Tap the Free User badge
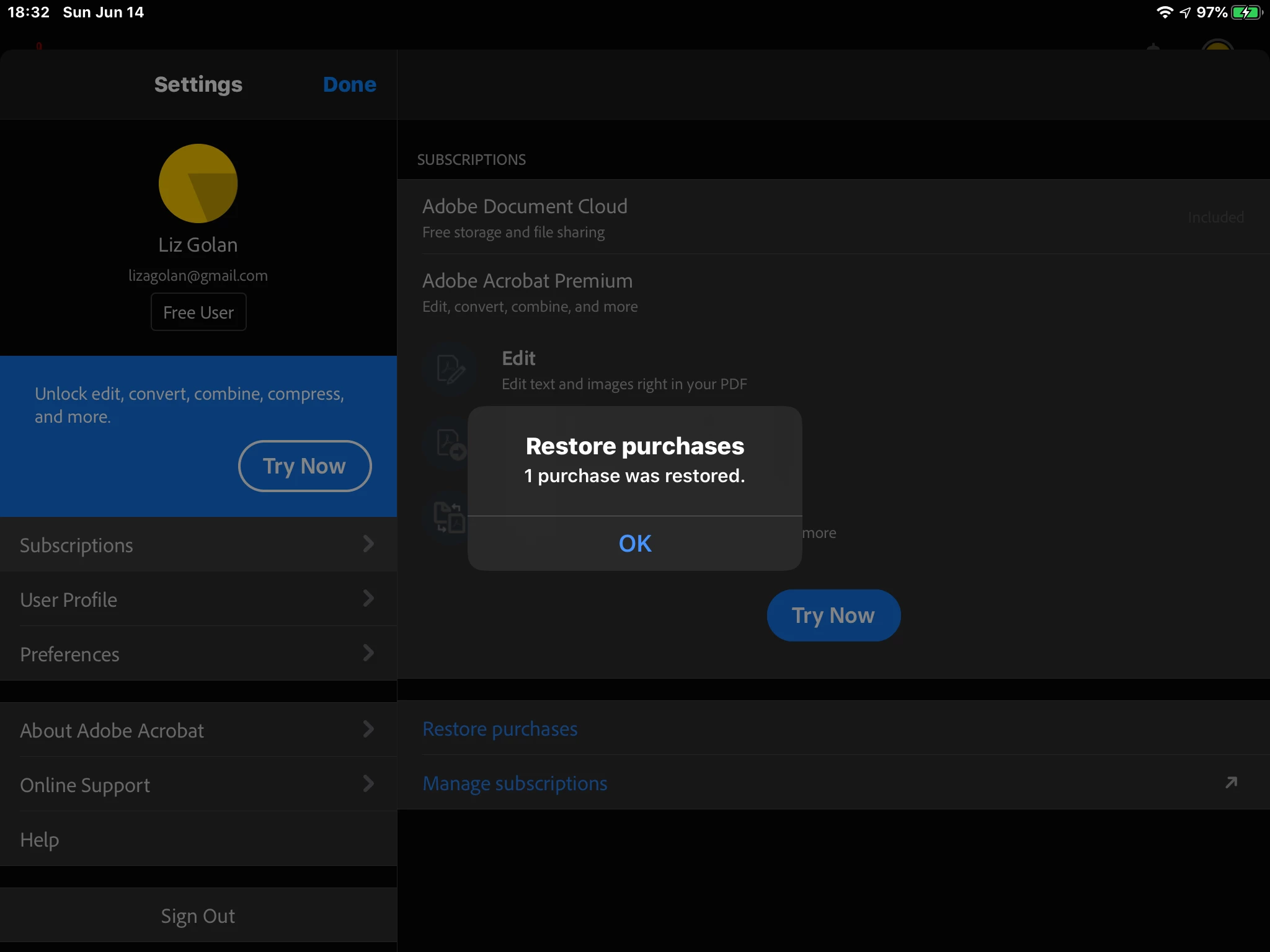The width and height of the screenshot is (1270, 952). click(x=198, y=312)
